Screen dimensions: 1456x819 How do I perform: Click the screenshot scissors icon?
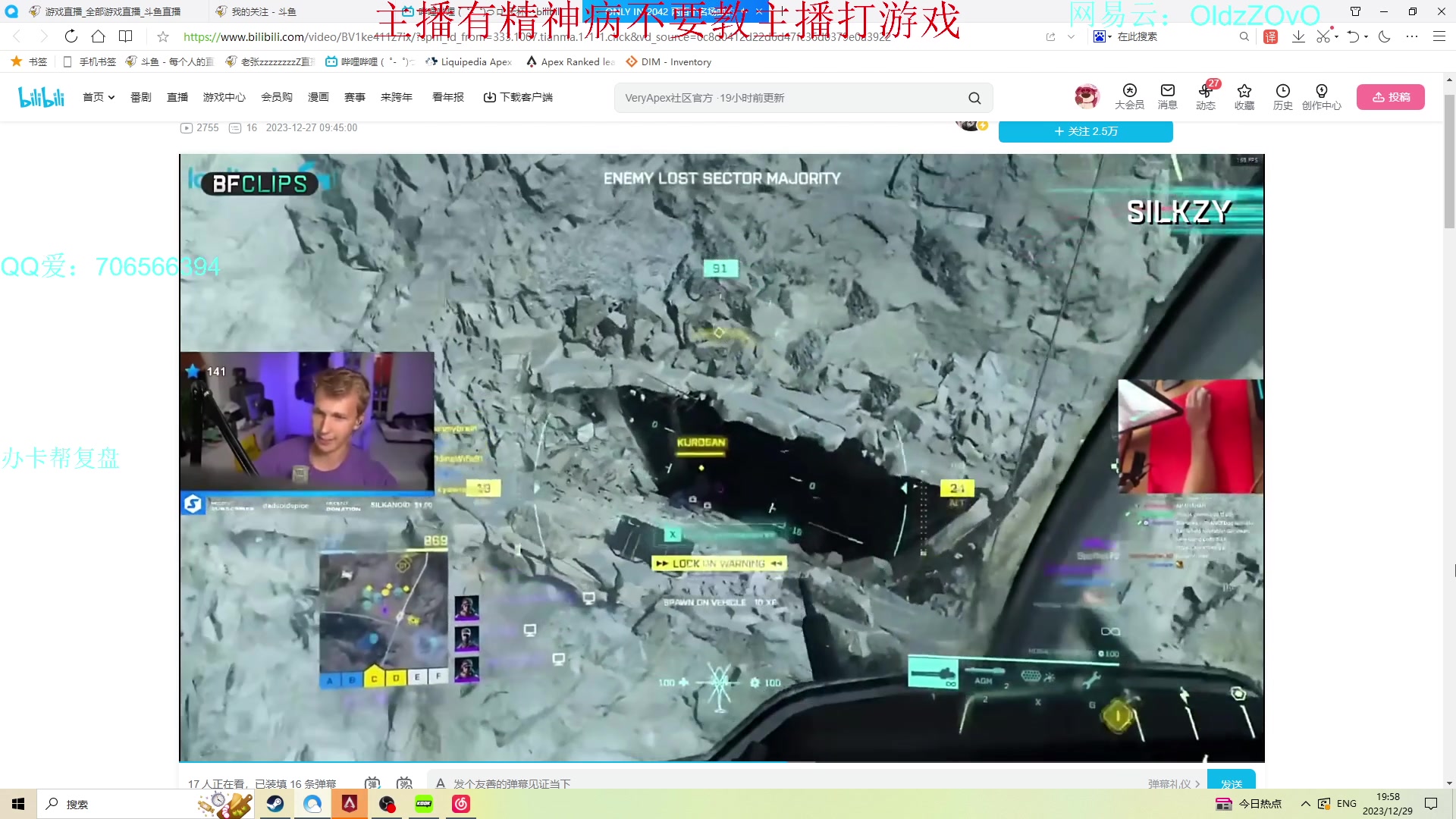pos(1323,36)
